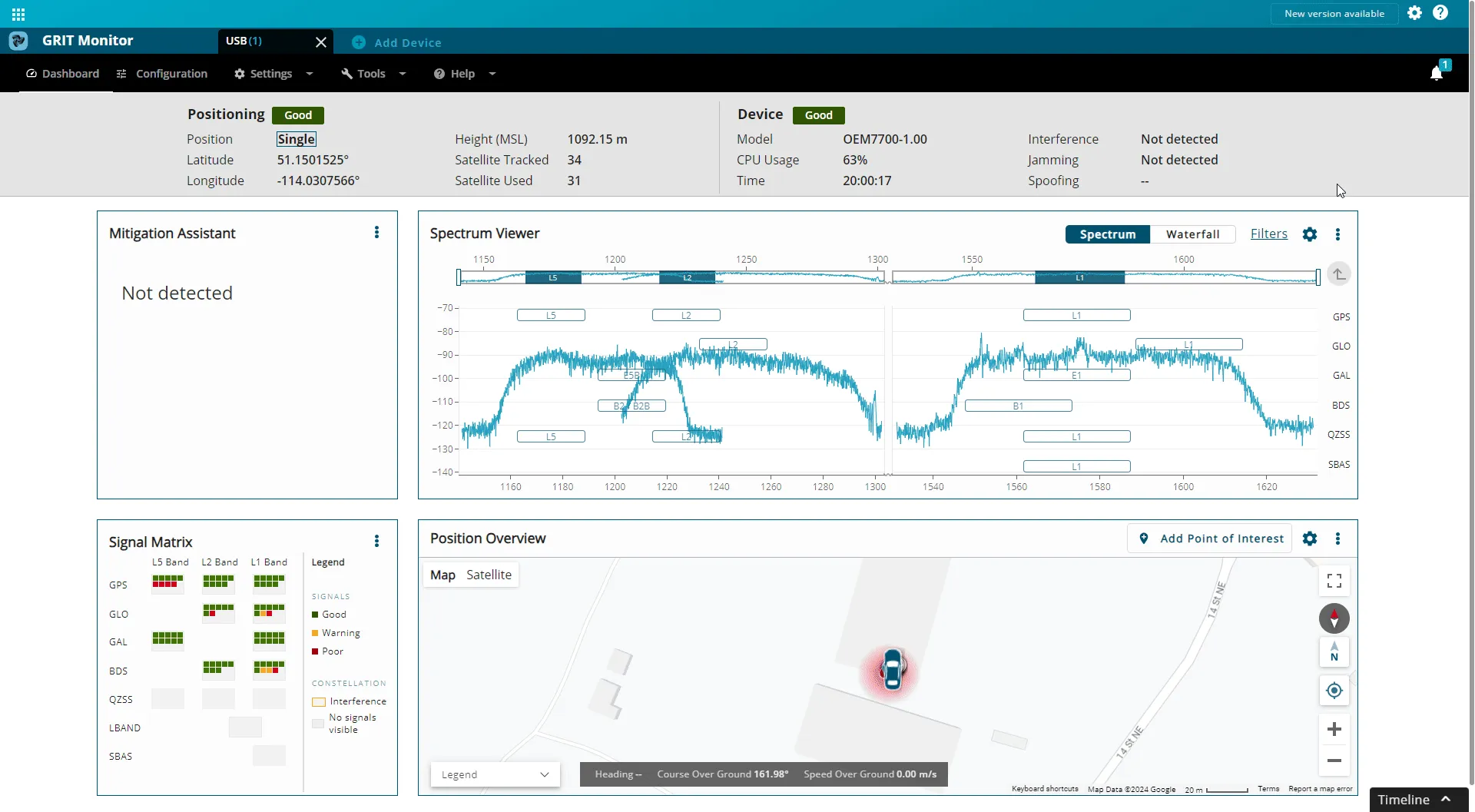
Task: Open Mitigation Assistant three-dot menu
Action: pyautogui.click(x=376, y=233)
